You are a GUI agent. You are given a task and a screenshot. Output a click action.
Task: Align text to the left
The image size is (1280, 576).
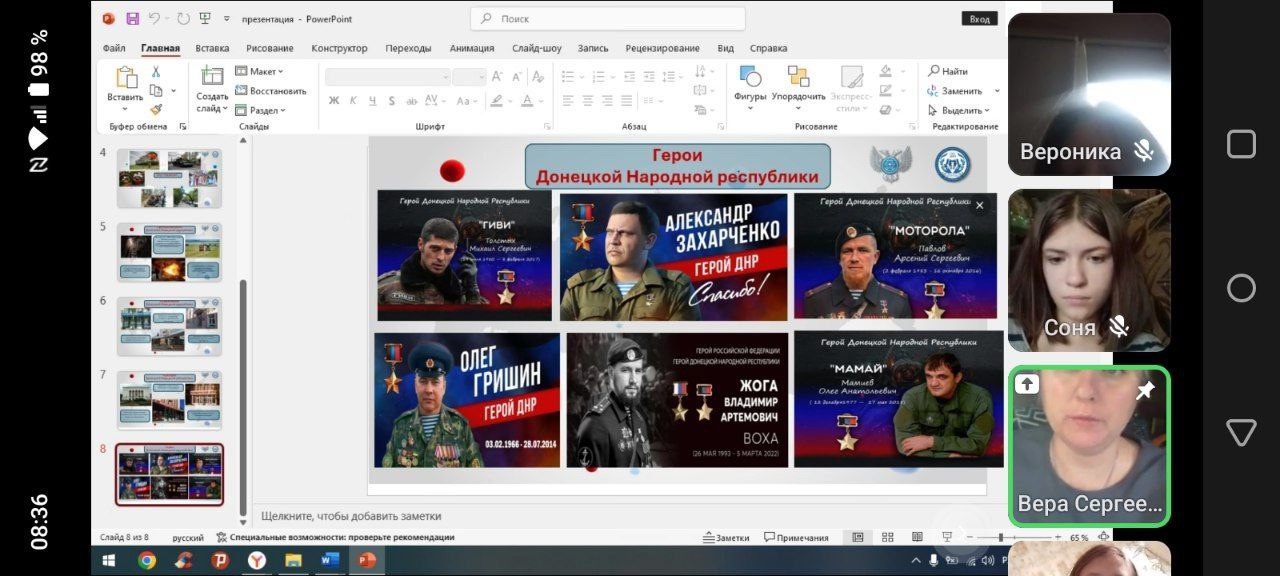pyautogui.click(x=568, y=100)
